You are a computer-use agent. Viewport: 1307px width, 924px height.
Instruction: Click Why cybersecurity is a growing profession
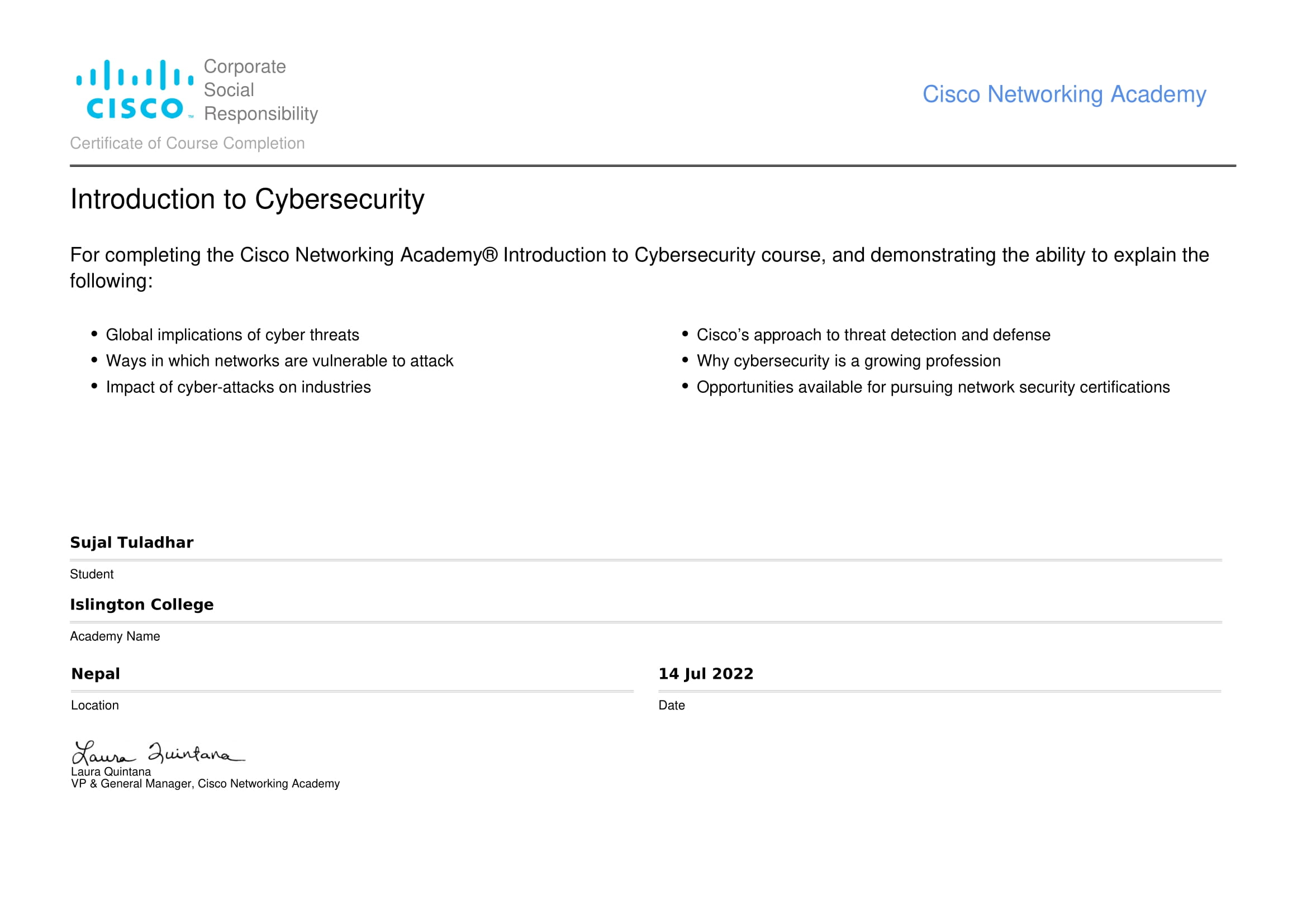click(x=848, y=361)
